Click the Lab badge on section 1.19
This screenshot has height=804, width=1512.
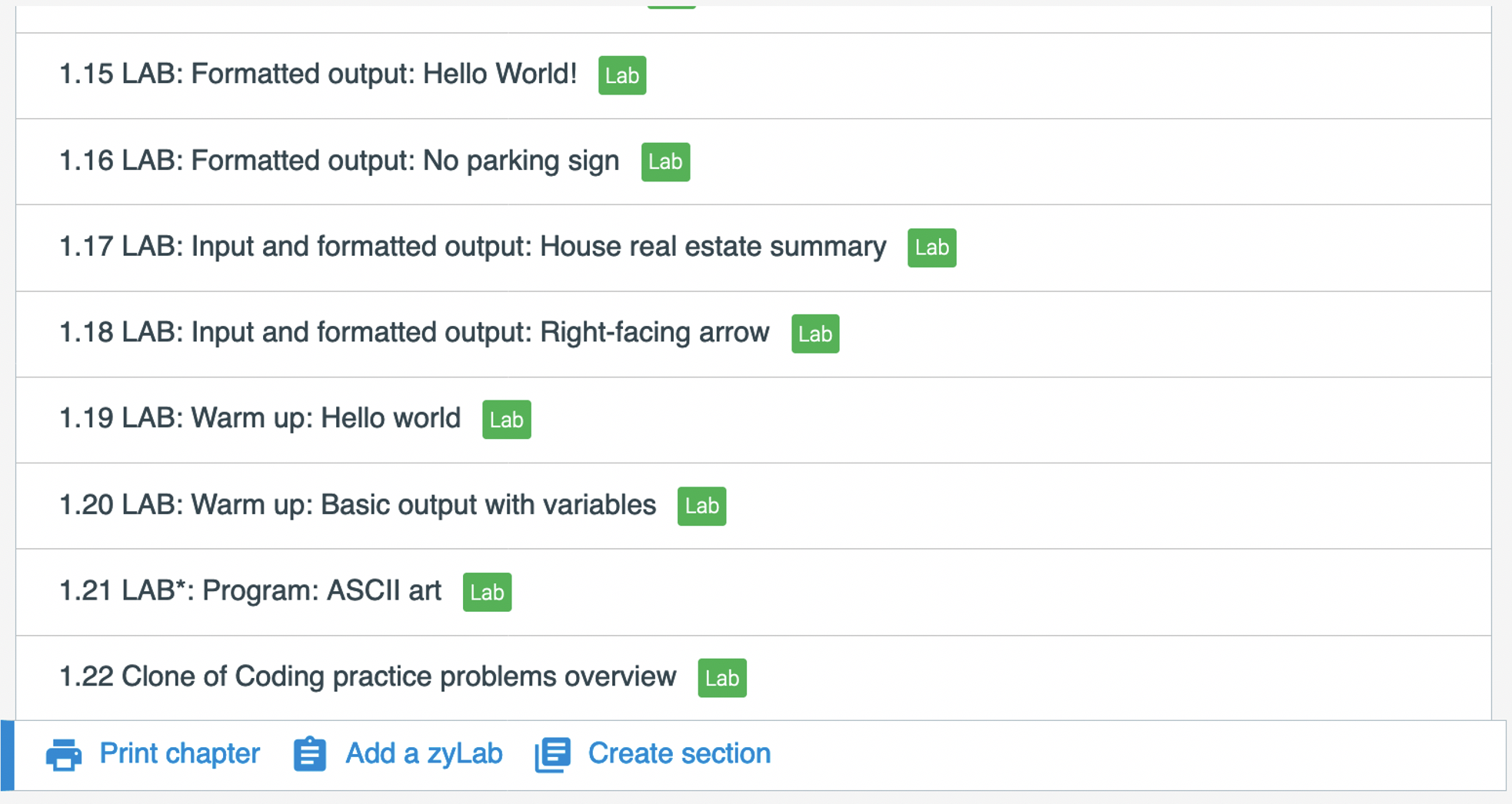(506, 420)
